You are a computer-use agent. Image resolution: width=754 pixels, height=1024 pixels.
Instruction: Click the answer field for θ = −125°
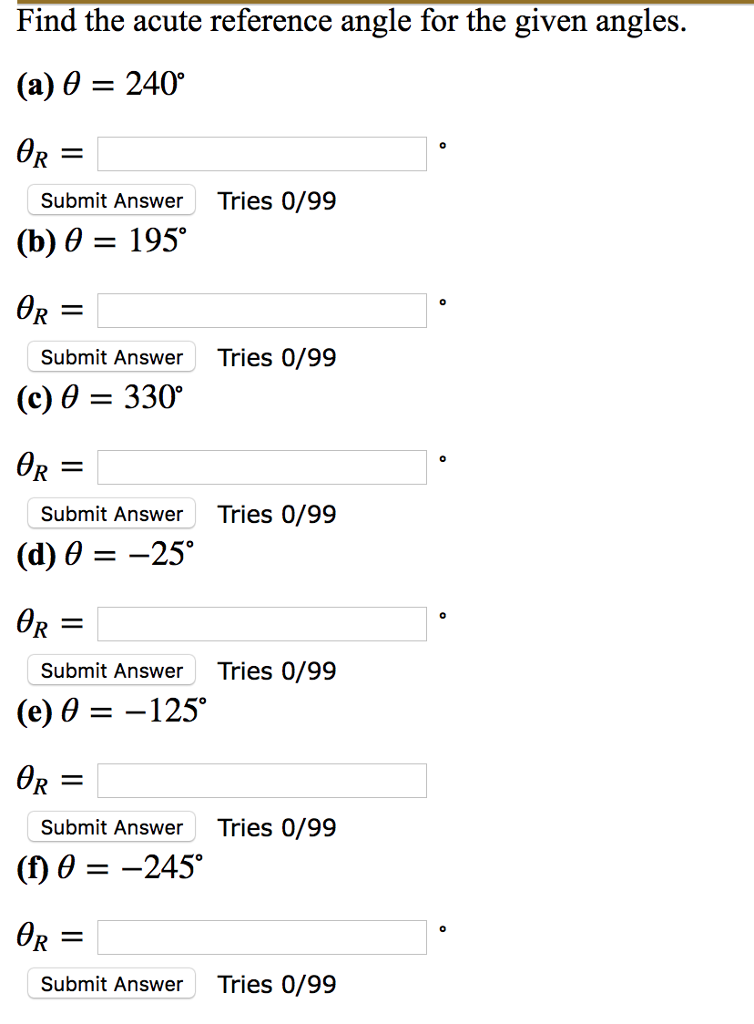(x=261, y=780)
